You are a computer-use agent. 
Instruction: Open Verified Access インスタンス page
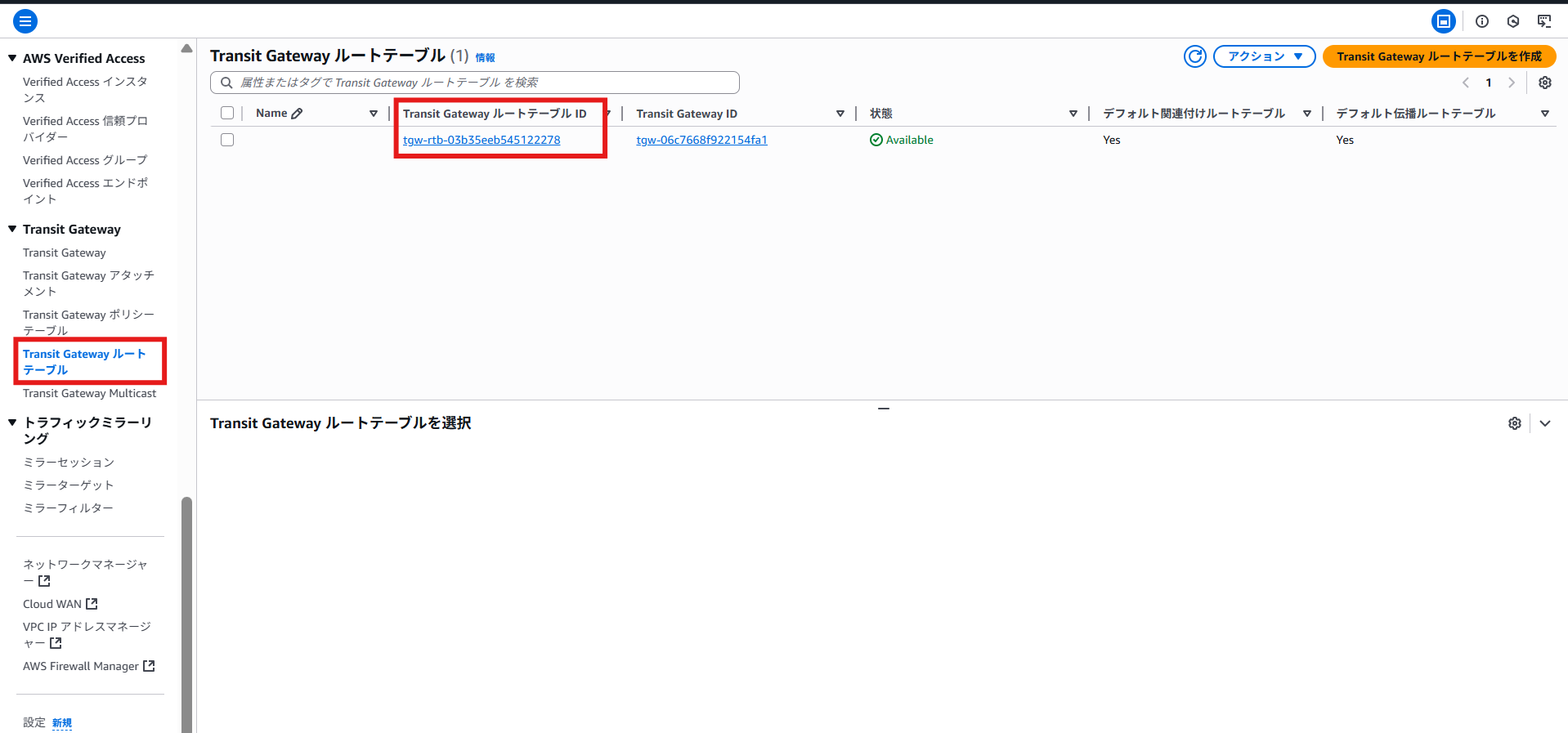click(x=85, y=90)
